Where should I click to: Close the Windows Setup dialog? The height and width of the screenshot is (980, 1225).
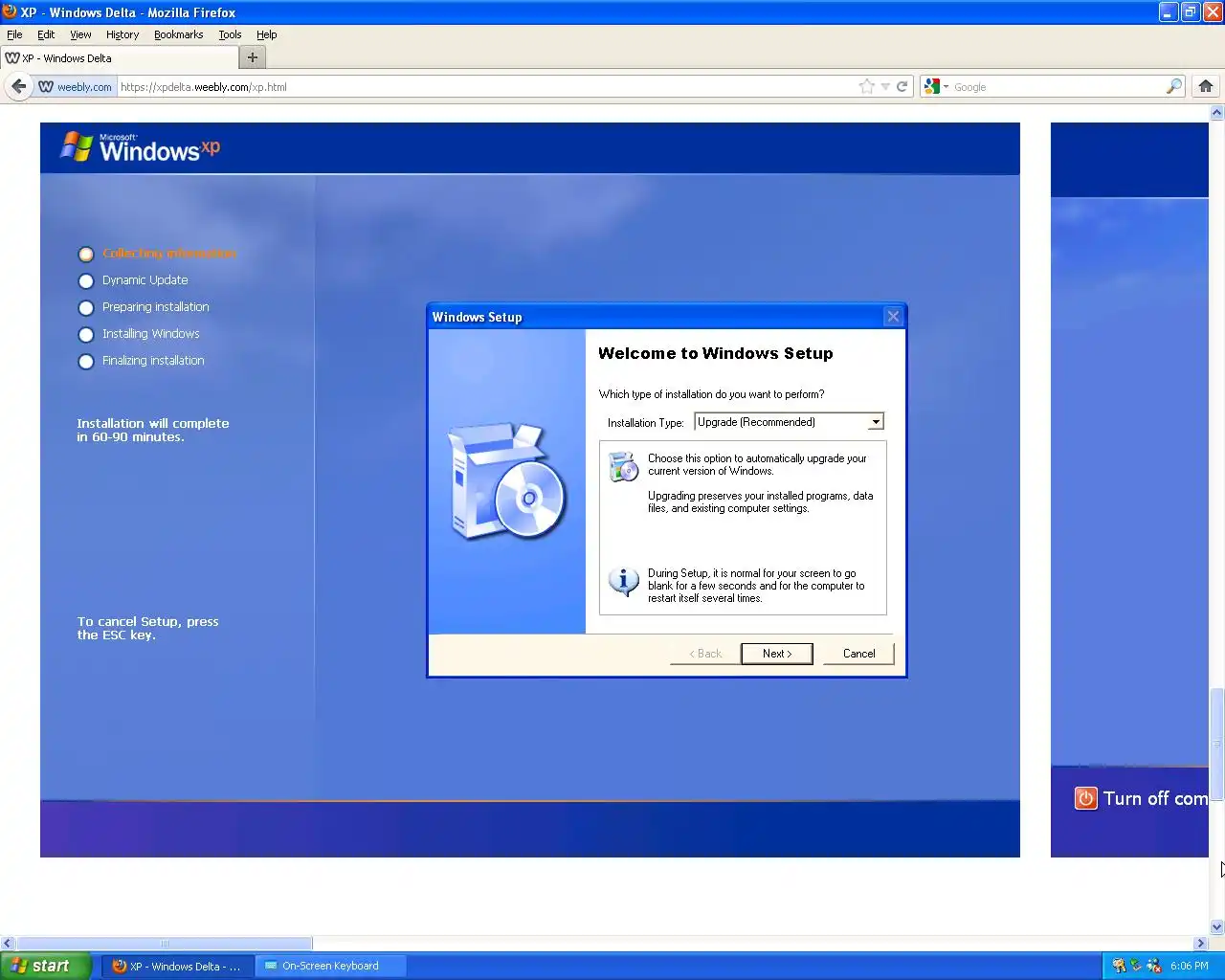click(893, 317)
